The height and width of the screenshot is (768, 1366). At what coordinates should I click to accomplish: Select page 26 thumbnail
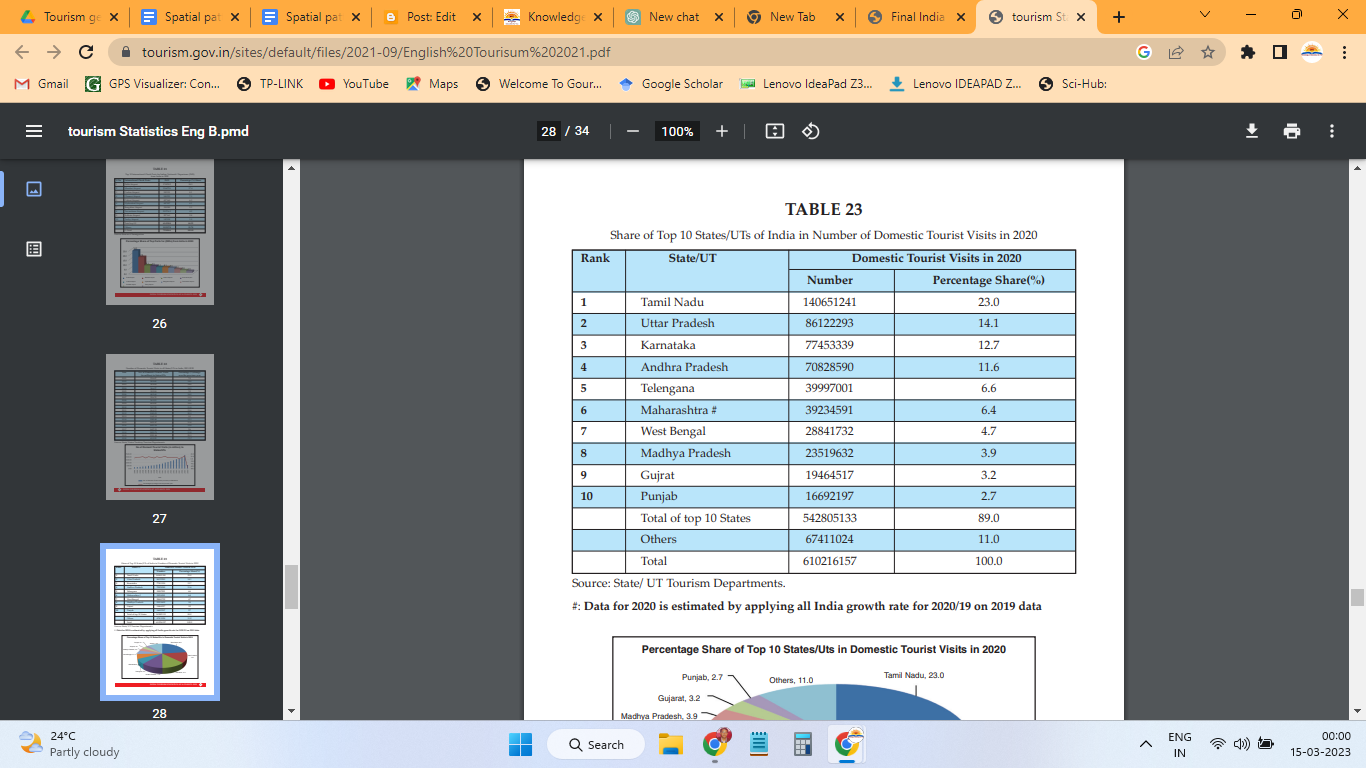pos(160,232)
